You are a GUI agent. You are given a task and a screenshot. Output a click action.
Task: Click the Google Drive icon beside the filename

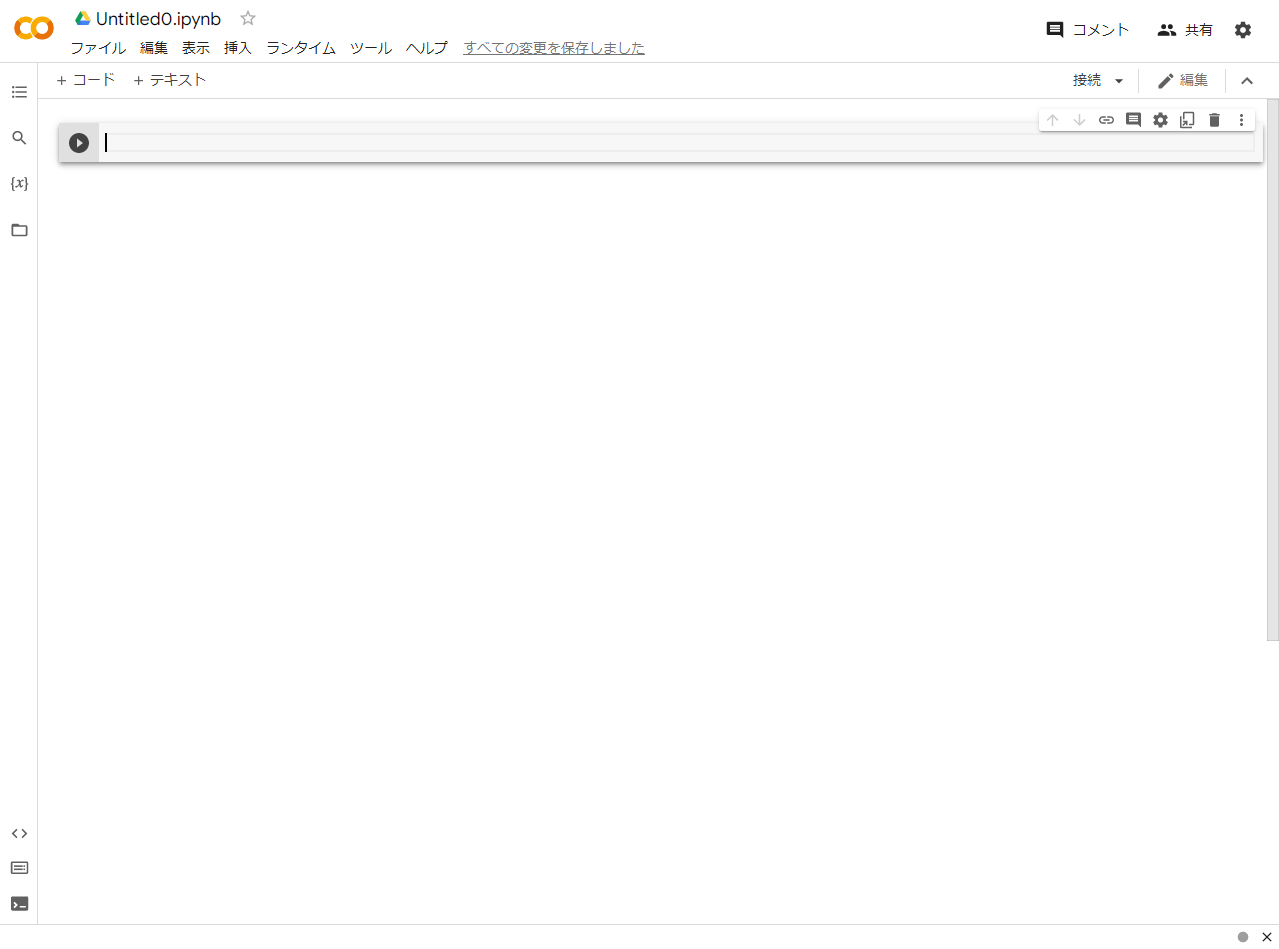pos(83,18)
